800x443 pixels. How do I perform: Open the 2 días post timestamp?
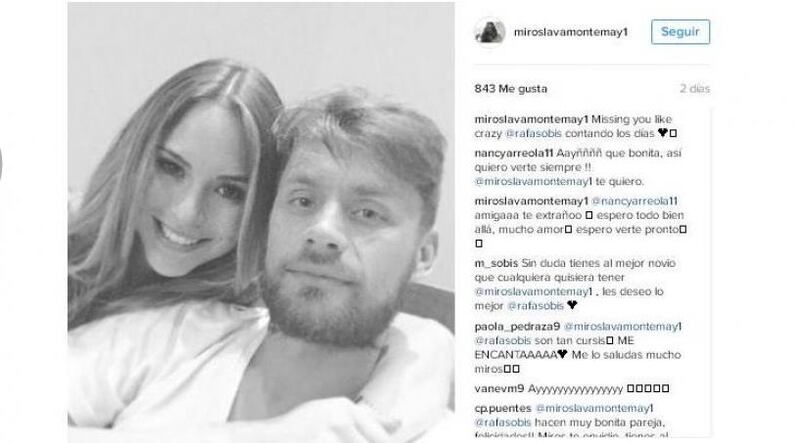click(694, 88)
